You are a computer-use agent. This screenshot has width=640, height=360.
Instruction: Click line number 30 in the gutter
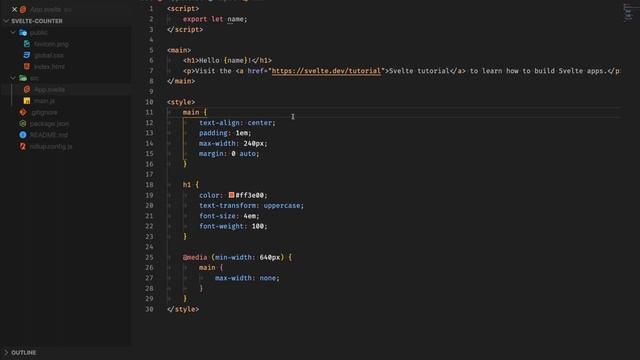coord(149,309)
